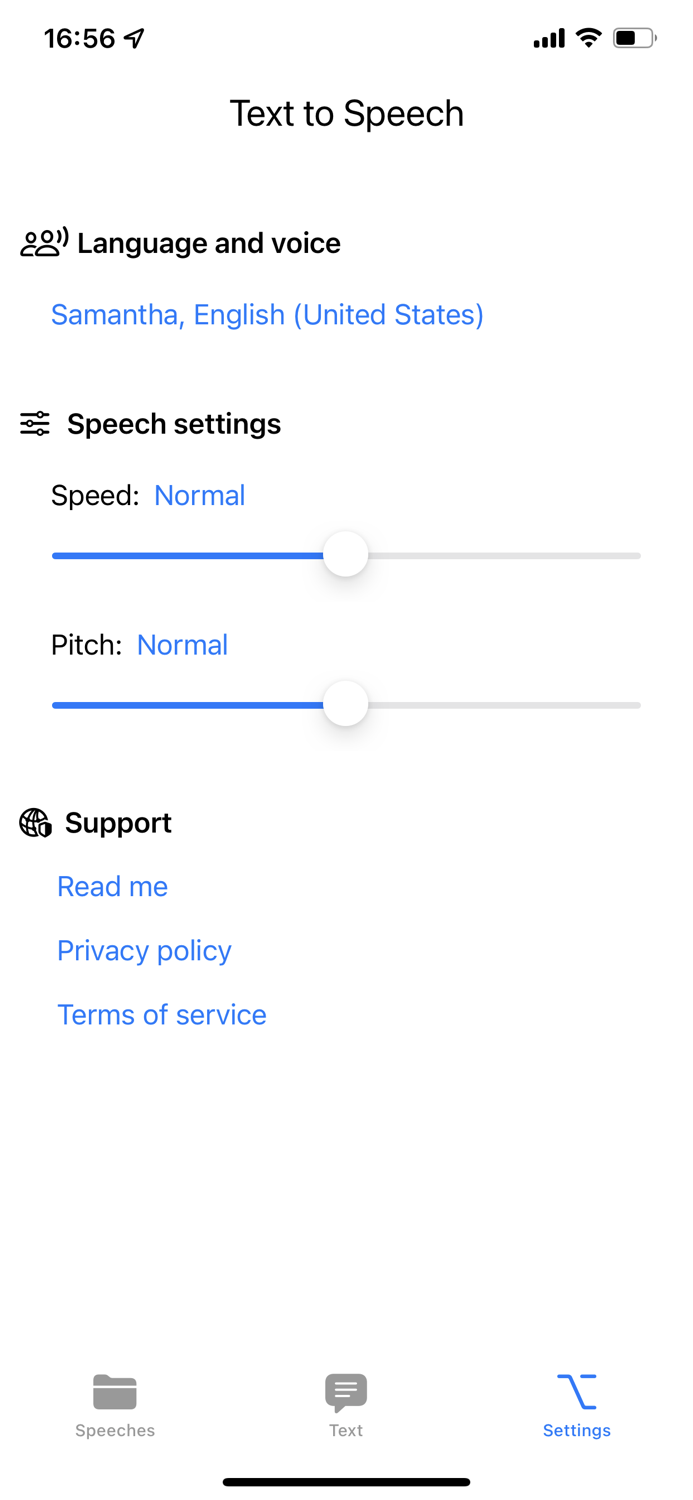Select the Settings tab
The height and width of the screenshot is (1500, 693).
point(576,1403)
